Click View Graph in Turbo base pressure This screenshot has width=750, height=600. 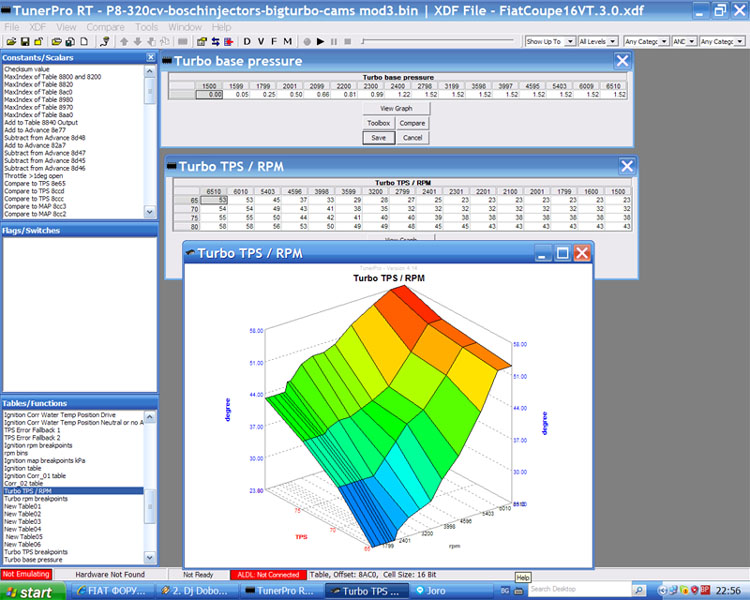click(x=396, y=108)
